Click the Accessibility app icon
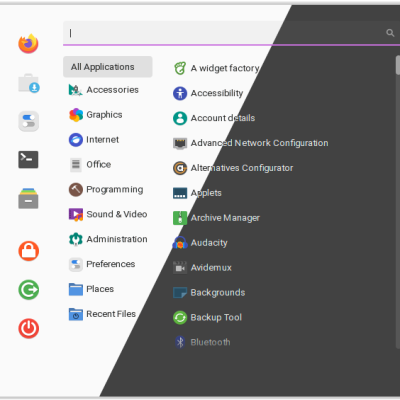 pos(180,93)
